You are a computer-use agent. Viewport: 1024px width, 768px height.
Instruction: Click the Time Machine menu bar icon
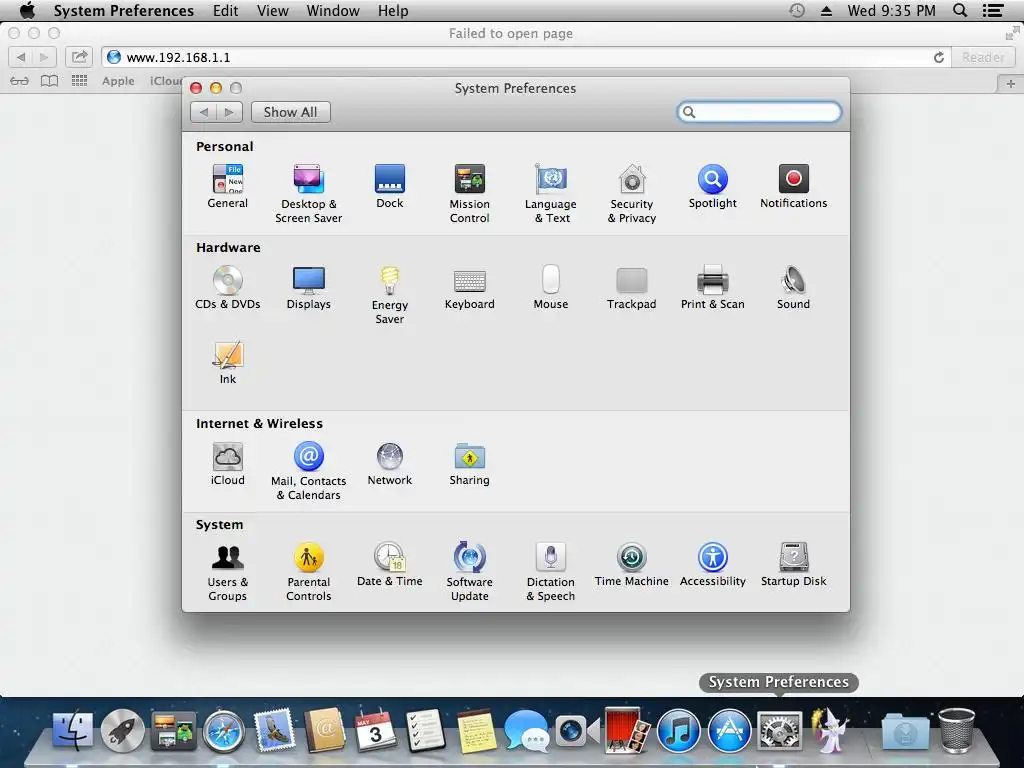point(797,10)
